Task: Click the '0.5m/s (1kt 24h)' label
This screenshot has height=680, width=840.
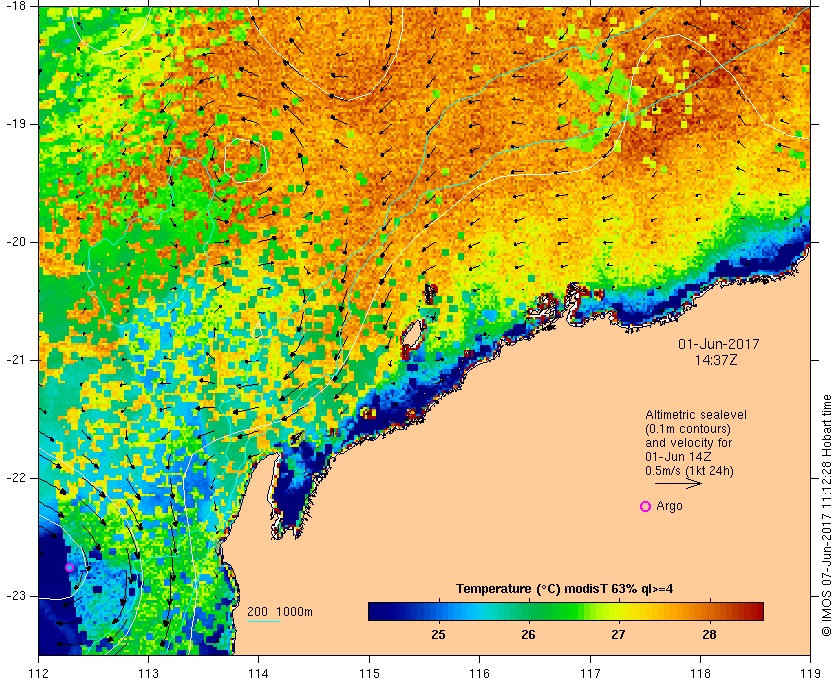Action: click(689, 471)
